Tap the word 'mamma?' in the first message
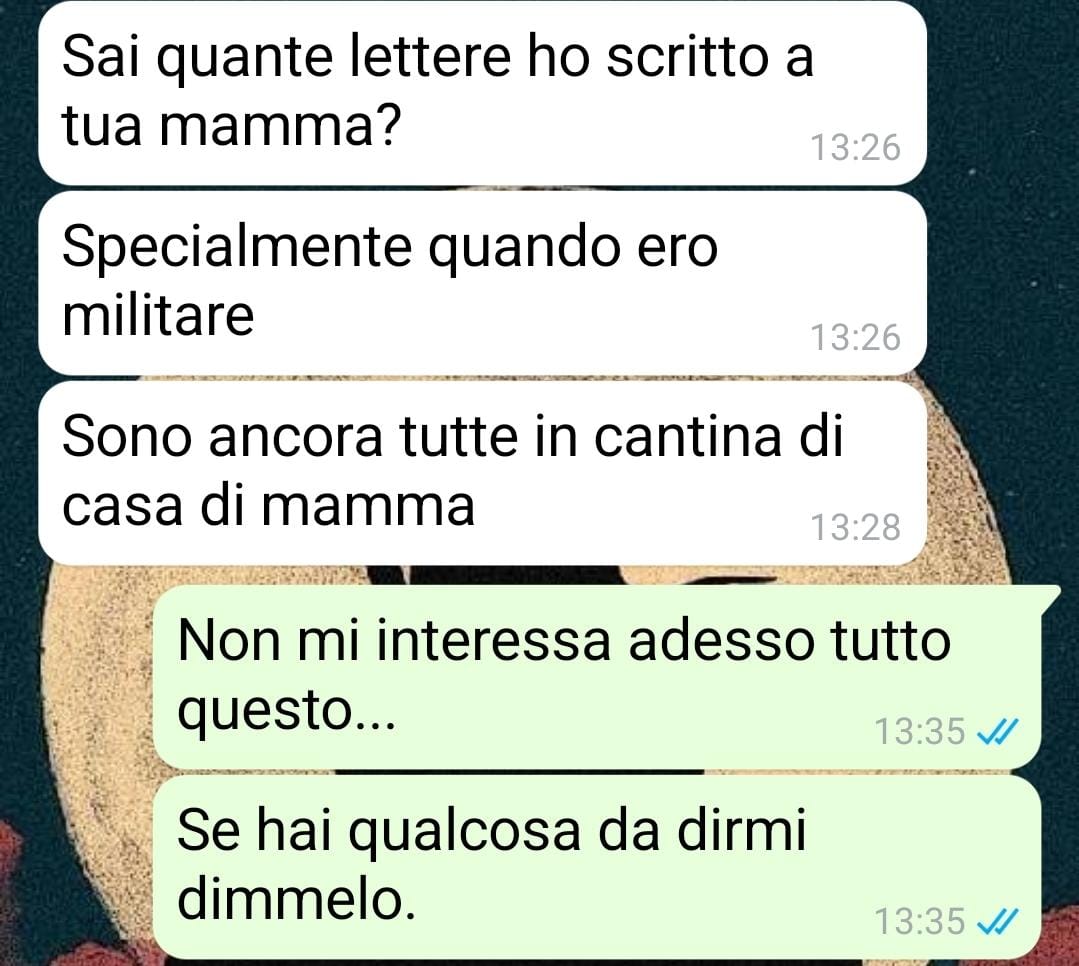Screen dimensions: 1079x966 279,127
